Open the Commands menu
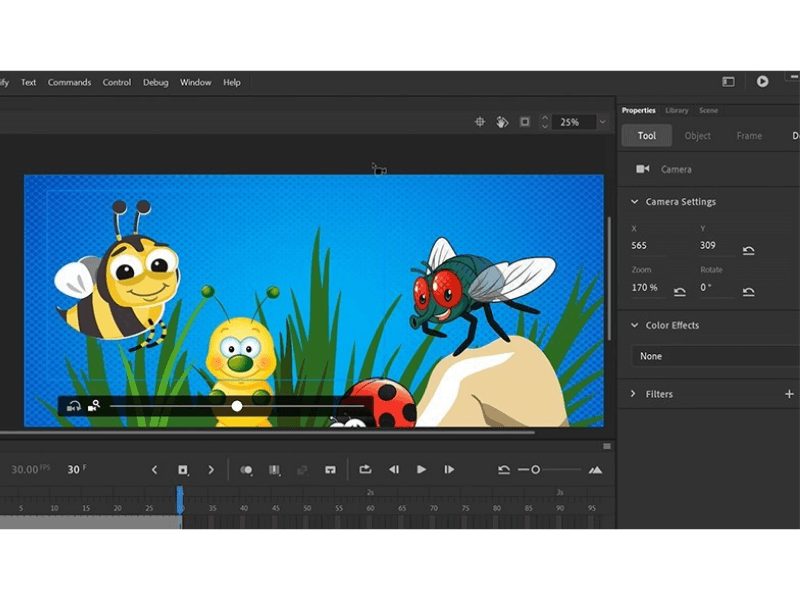This screenshot has height=600, width=800. [69, 82]
